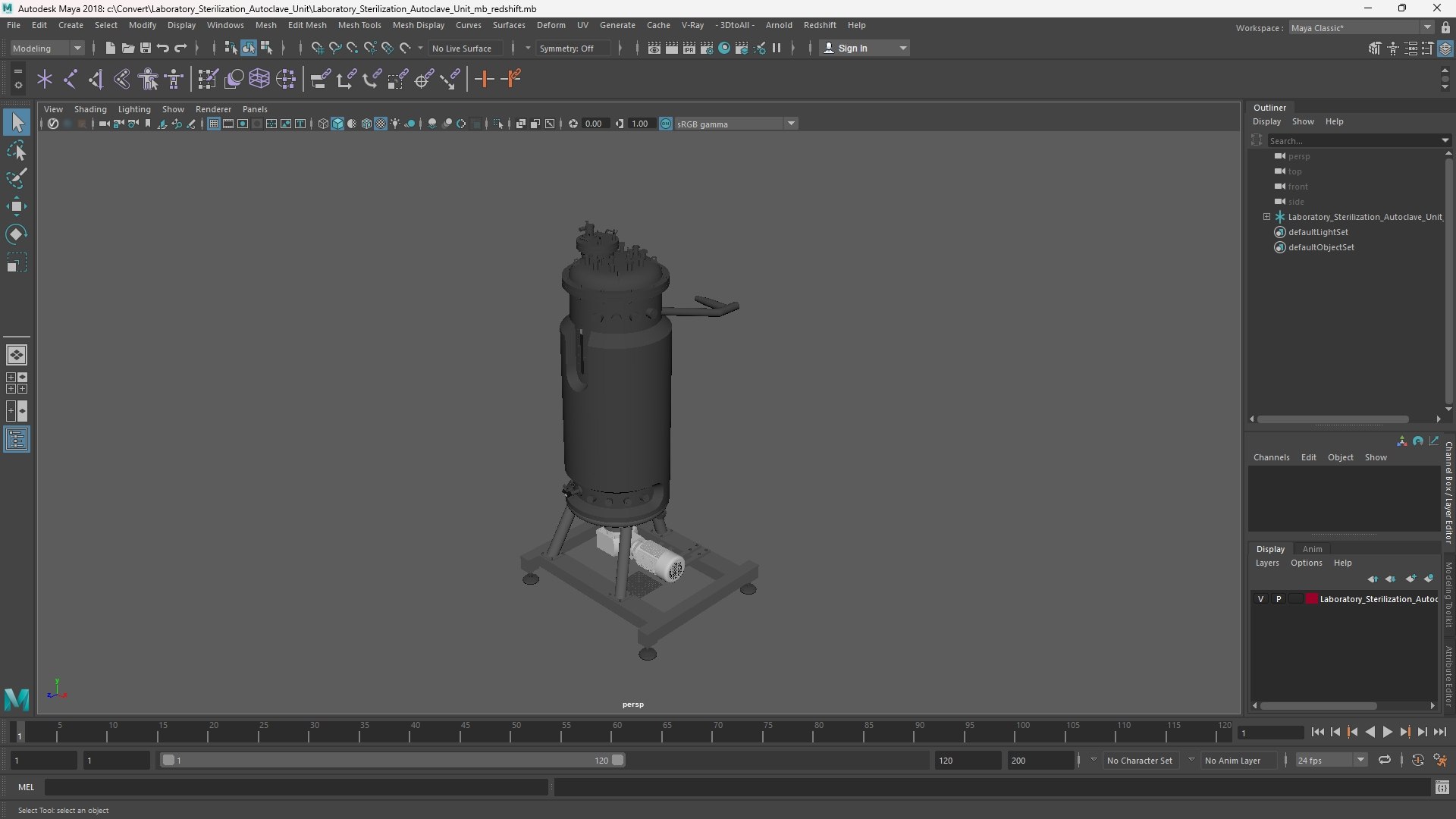Toggle the Outliner panel layout button
Viewport: 1456px width, 819px height.
tap(17, 440)
